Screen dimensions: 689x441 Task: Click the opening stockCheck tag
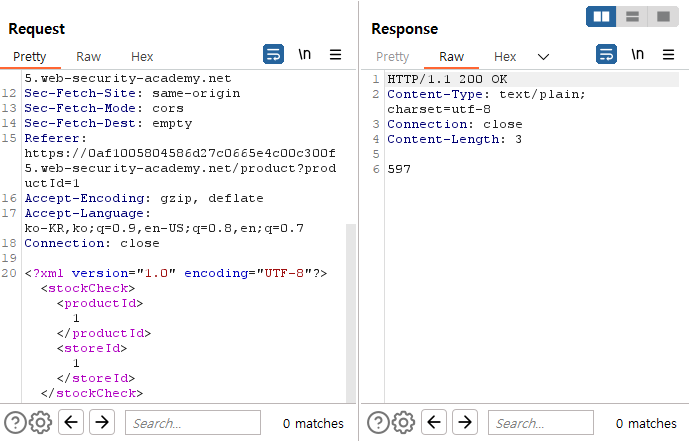(88, 288)
